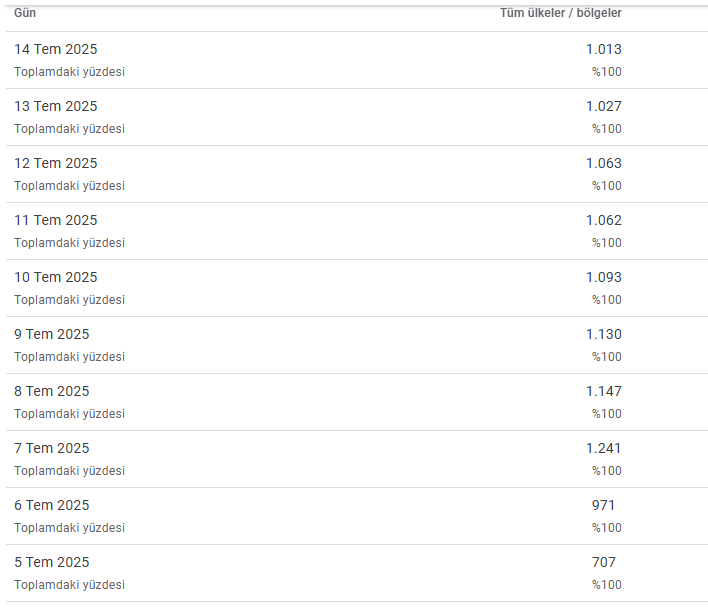Screen dimensions: 708x613
Task: Click the value 1.013 for 14 Tem
Action: click(x=604, y=49)
